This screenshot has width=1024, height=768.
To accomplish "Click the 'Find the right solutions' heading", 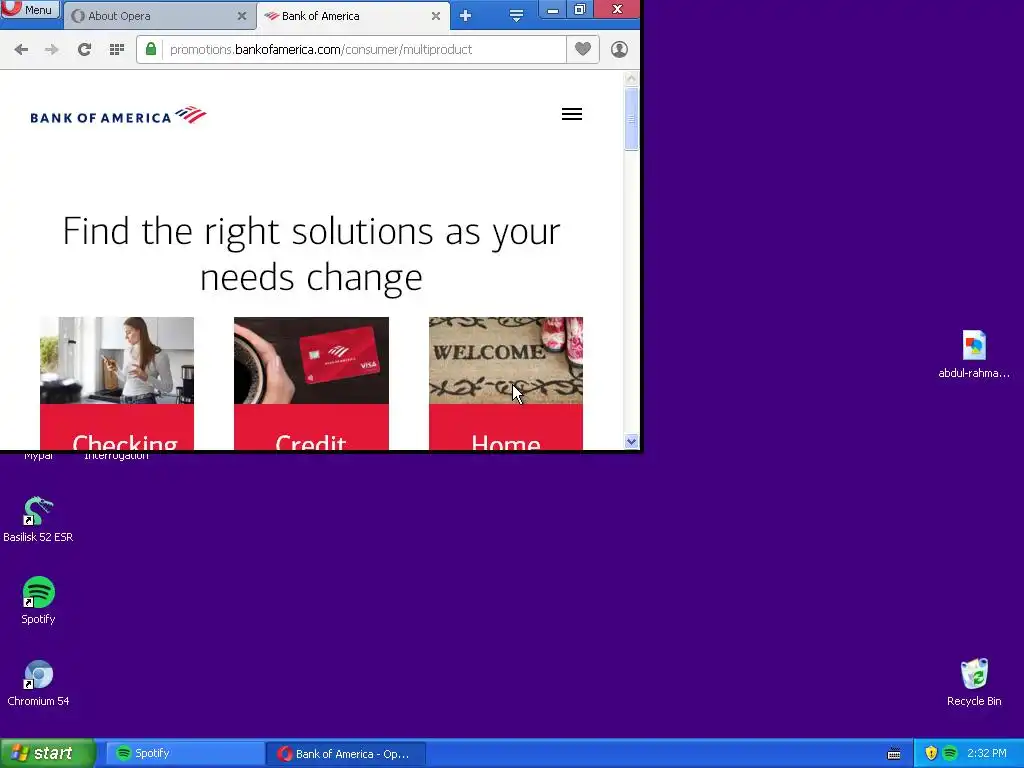I will [312, 255].
